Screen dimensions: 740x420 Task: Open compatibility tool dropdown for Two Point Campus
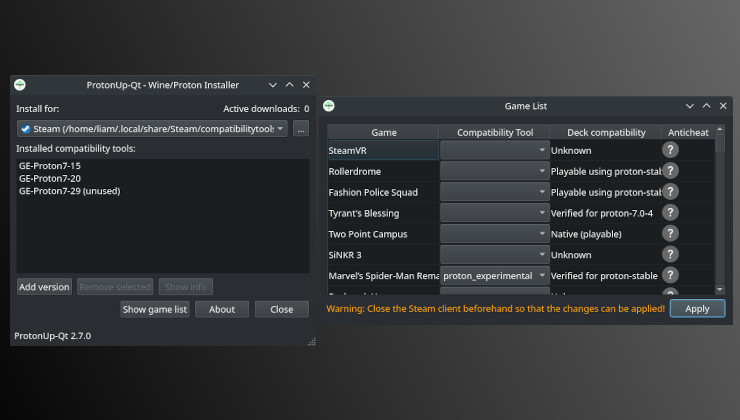click(x=495, y=234)
